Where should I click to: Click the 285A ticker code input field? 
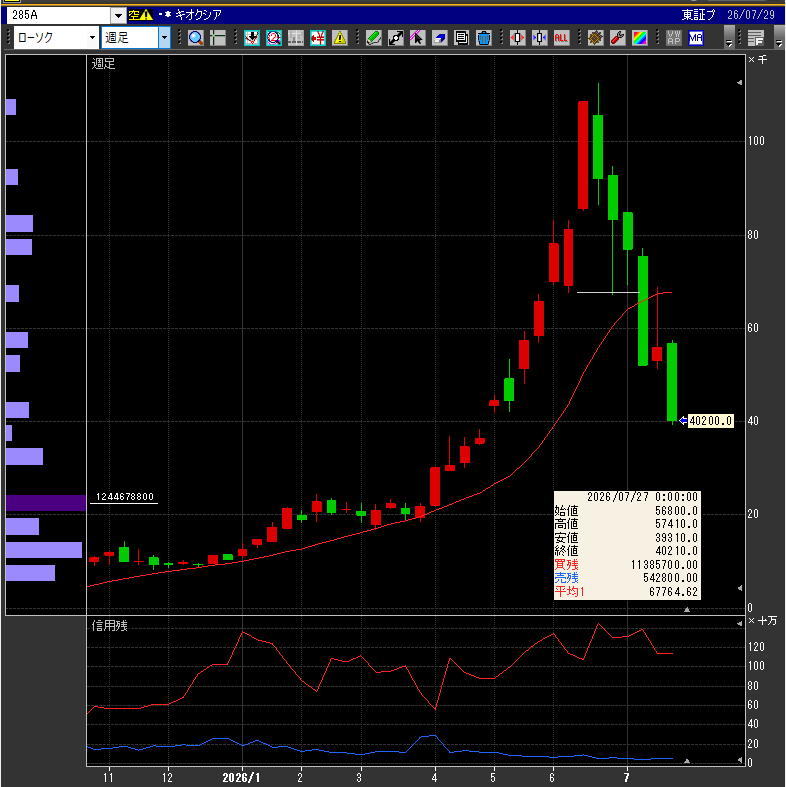pos(59,16)
